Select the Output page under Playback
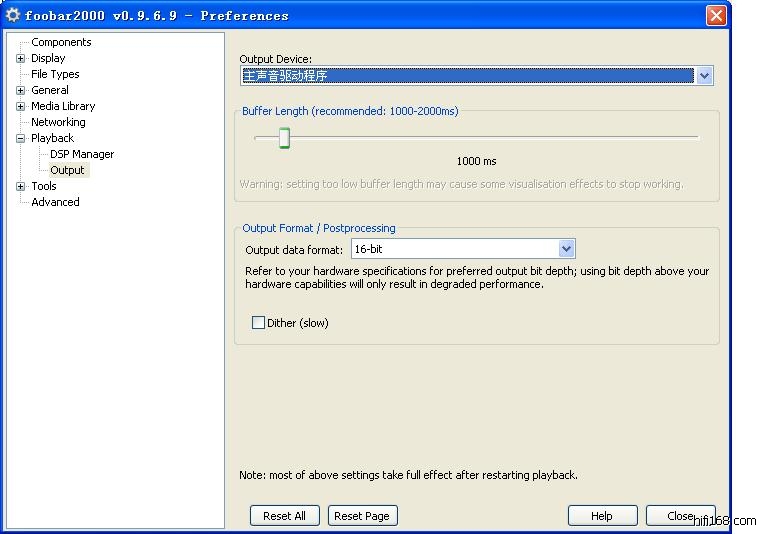Image resolution: width=767 pixels, height=534 pixels. [68, 170]
